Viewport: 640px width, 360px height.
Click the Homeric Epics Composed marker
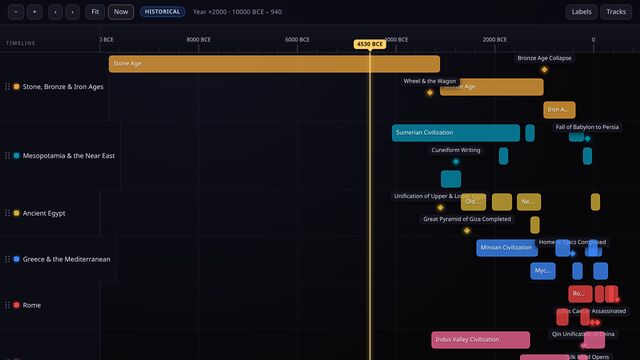(573, 253)
